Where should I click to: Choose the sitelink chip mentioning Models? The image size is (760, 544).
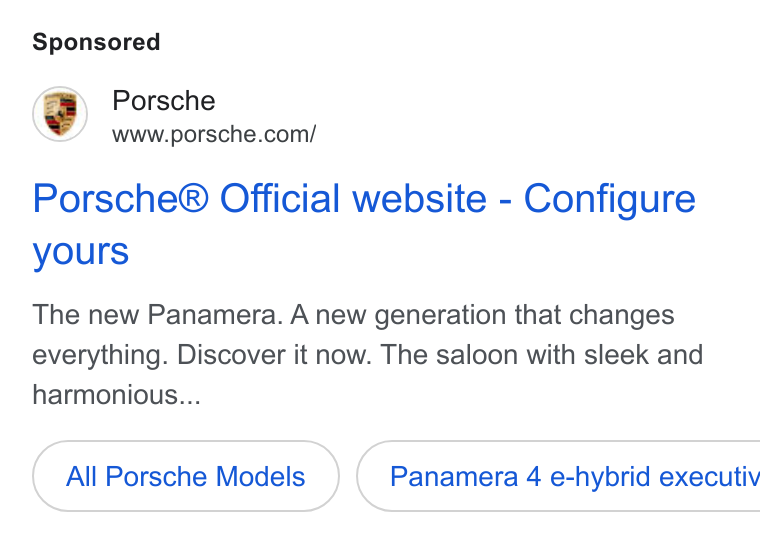pos(186,476)
